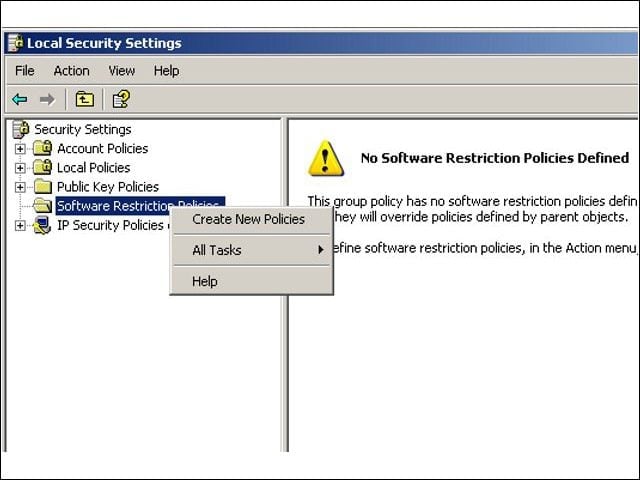Open the All Tasks submenu arrow
640x480 pixels.
coord(321,250)
